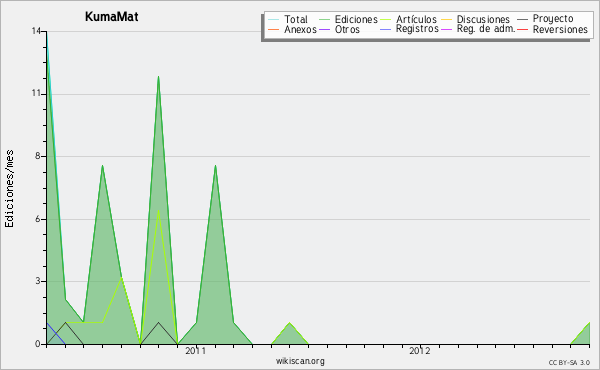Viewport: 600px width, 370px height.
Task: Select the Artículos legend label
Action: [x=416, y=19]
